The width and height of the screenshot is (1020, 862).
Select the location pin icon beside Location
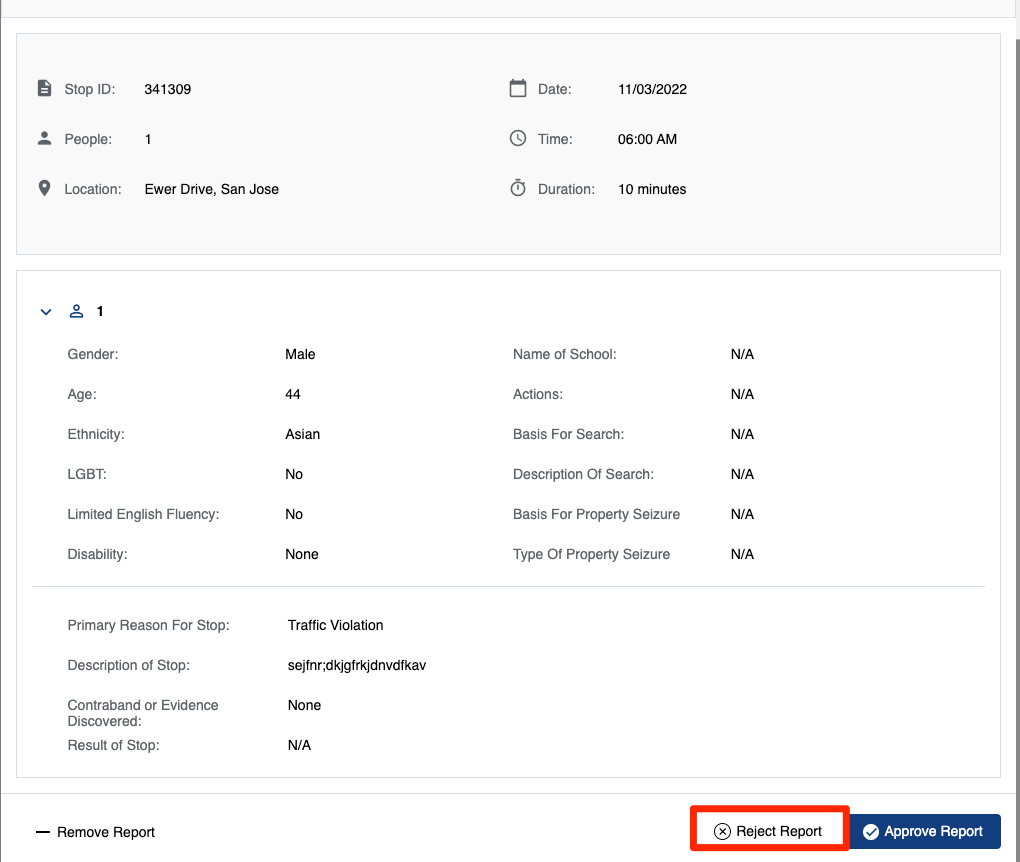click(x=45, y=187)
